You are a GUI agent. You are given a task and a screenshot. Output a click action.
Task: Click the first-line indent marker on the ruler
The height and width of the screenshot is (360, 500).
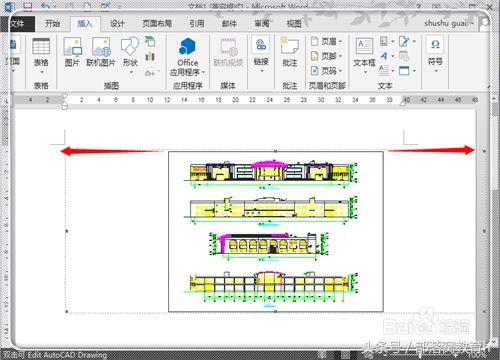tap(65, 97)
